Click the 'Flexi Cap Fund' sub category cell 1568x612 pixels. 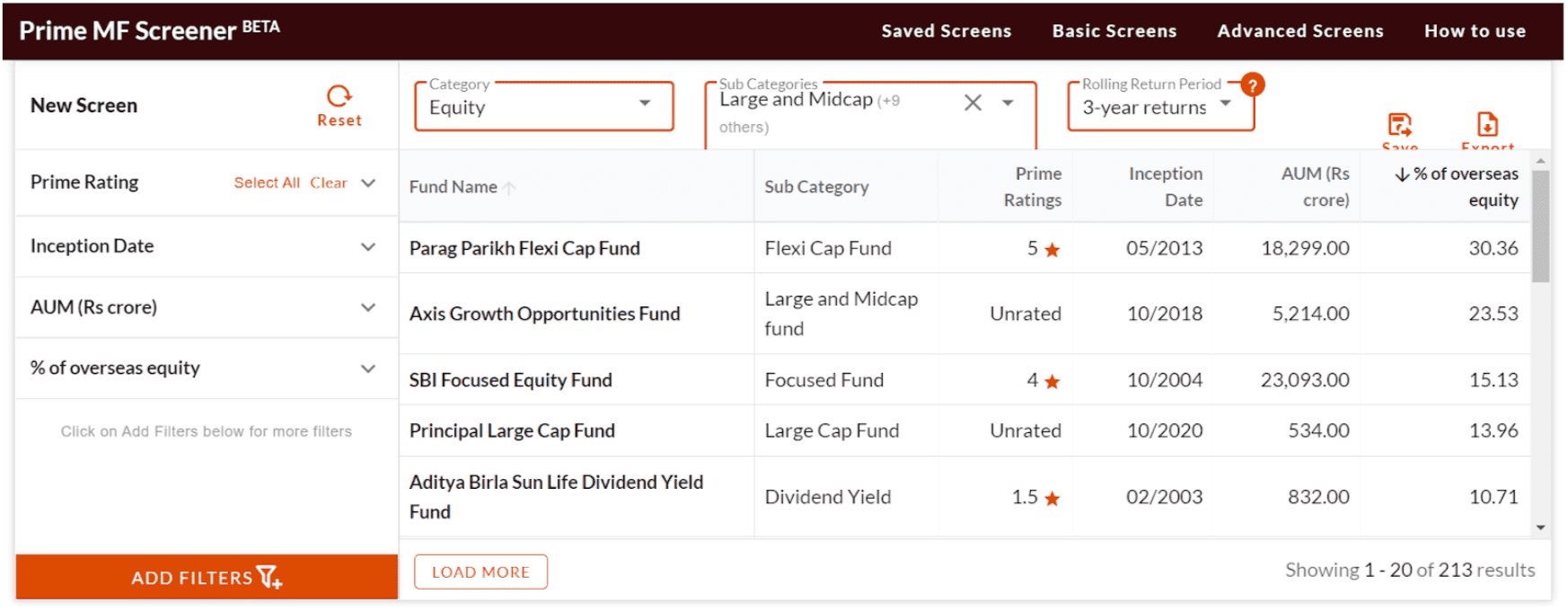click(x=828, y=248)
